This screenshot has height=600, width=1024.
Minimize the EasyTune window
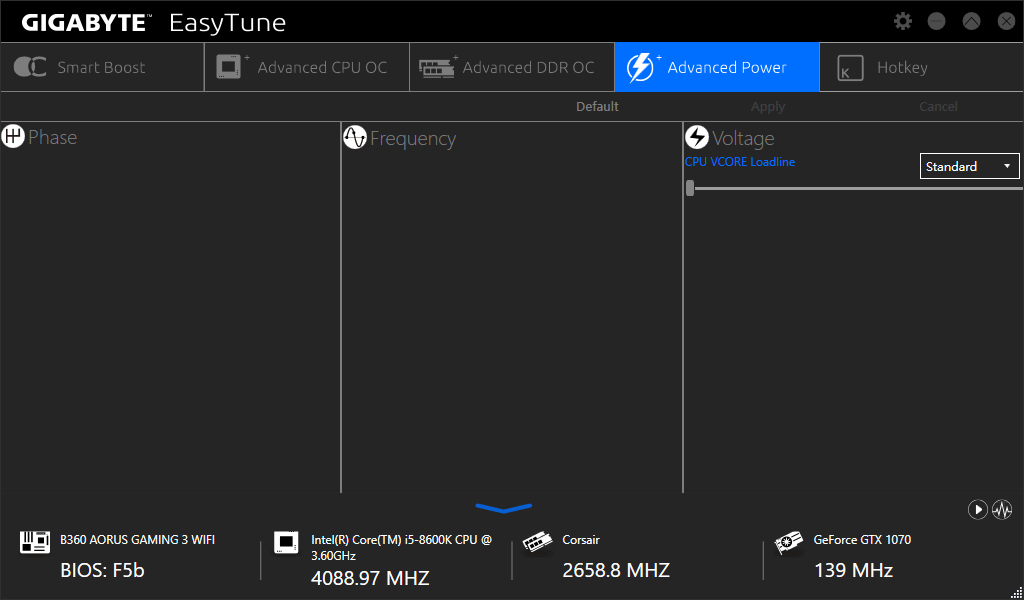pos(936,22)
